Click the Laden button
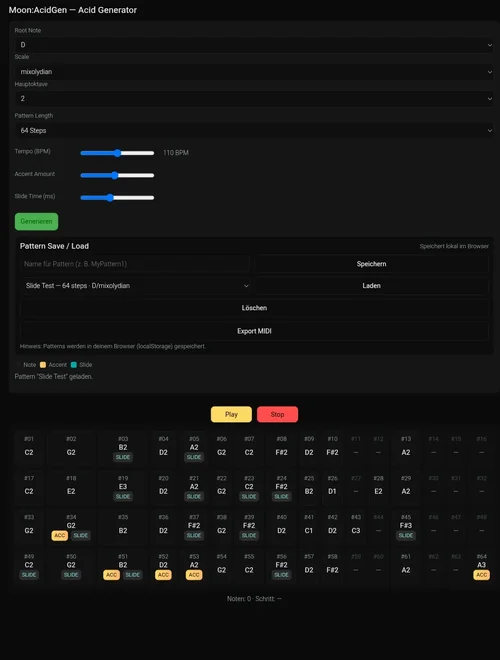The height and width of the screenshot is (660, 500). tap(371, 286)
